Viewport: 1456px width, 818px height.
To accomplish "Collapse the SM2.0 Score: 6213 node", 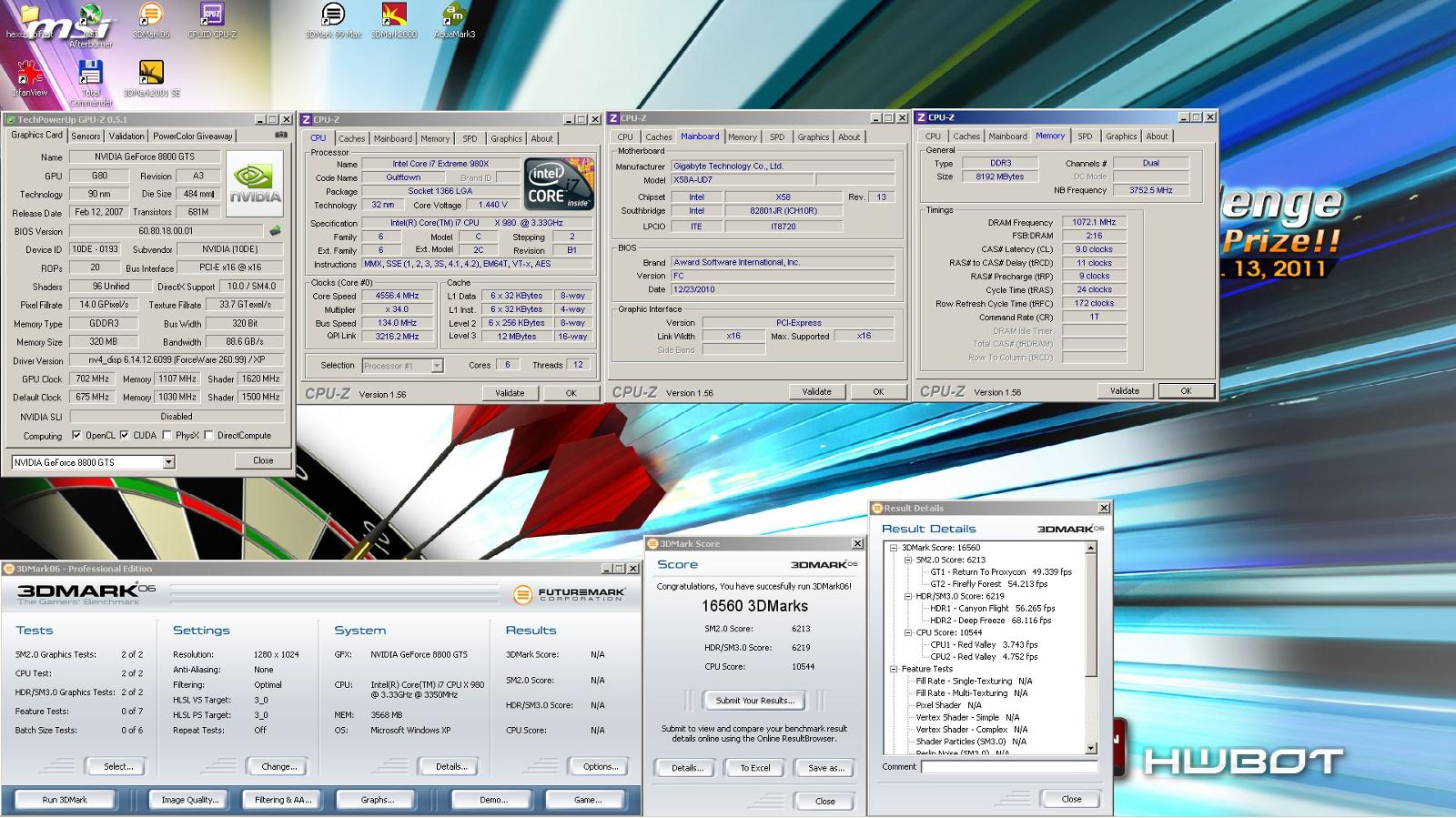I will tap(907, 560).
